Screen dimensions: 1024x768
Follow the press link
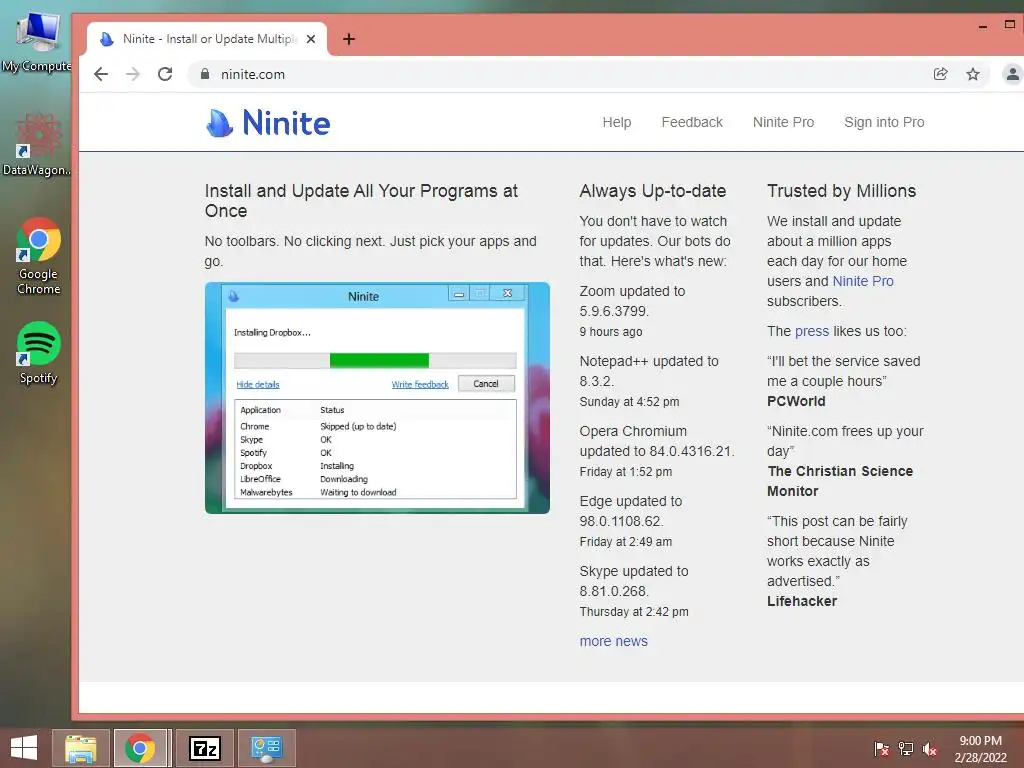[x=812, y=331]
